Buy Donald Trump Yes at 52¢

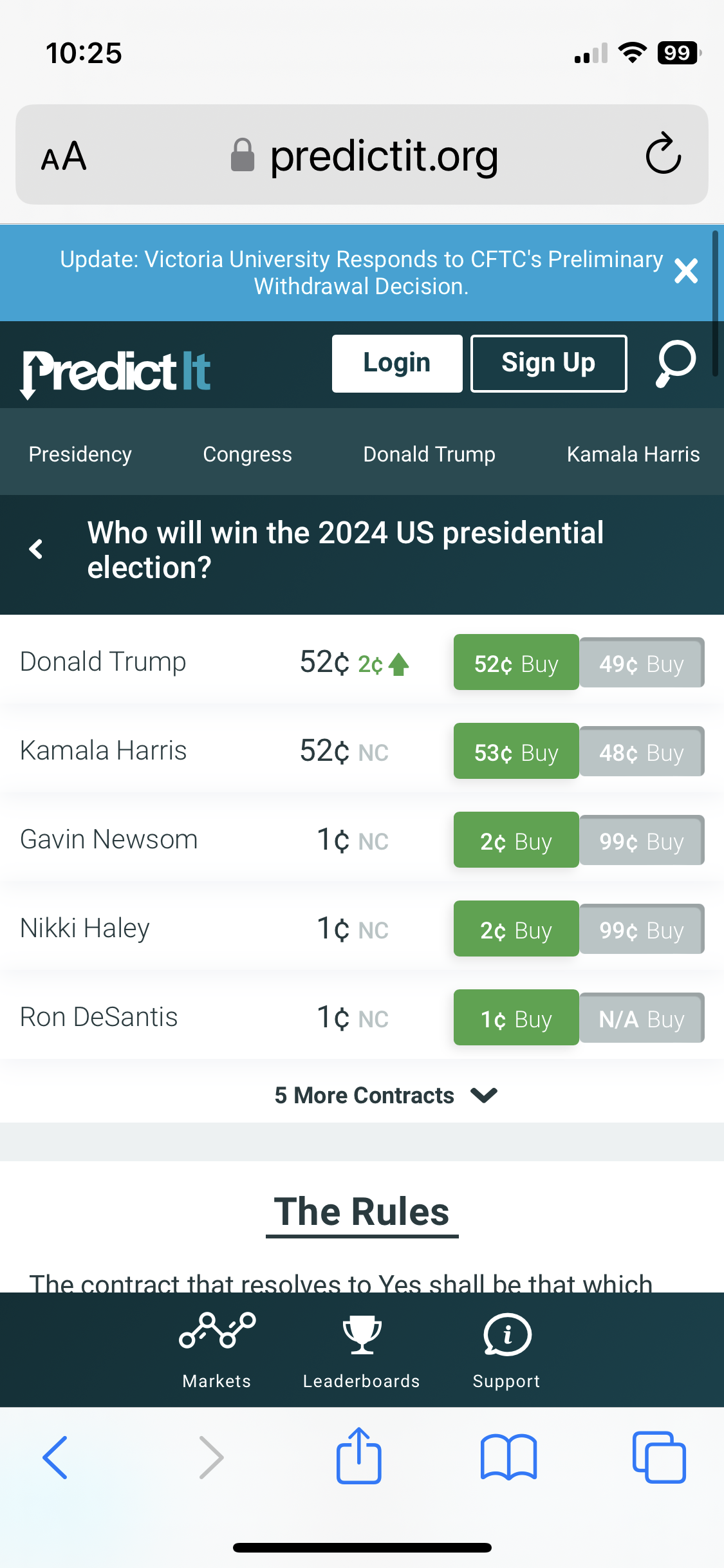[x=516, y=662]
